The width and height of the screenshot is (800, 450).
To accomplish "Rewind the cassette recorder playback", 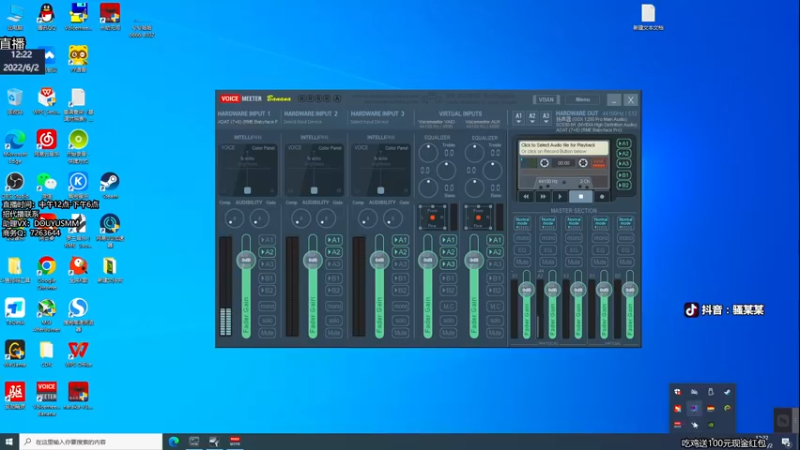I will [x=526, y=196].
